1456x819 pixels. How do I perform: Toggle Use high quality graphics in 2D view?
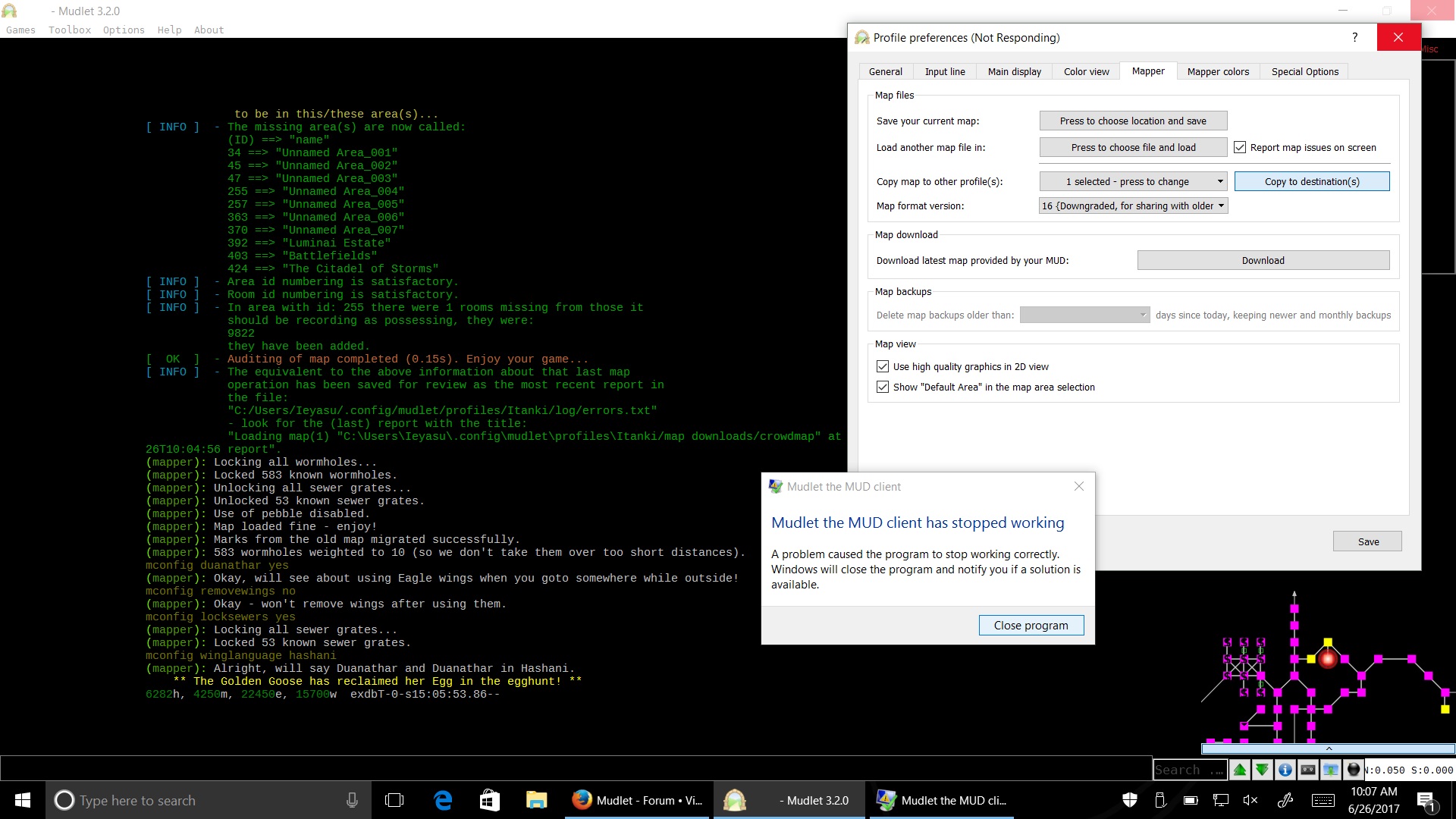coord(883,366)
